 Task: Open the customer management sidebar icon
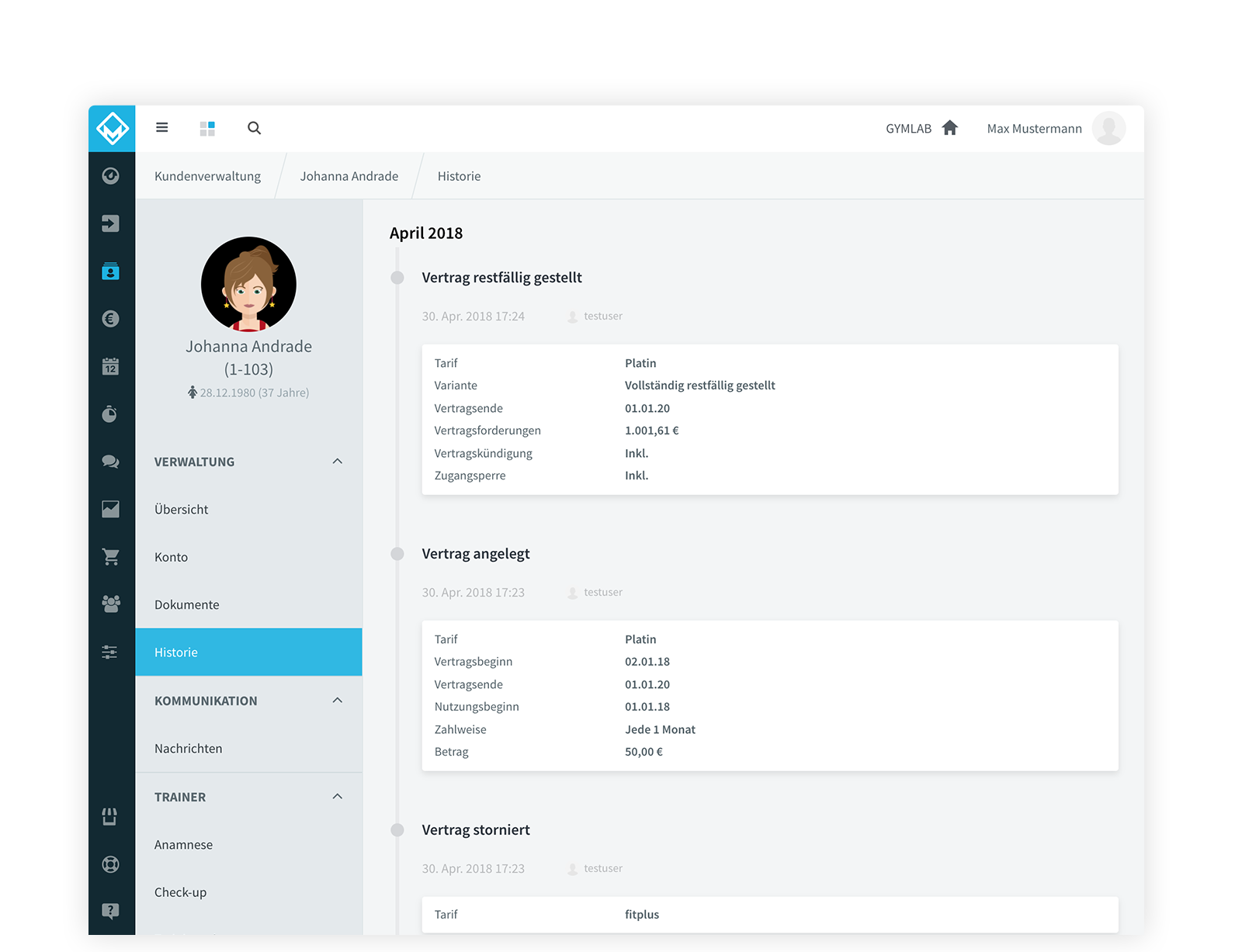click(x=111, y=272)
